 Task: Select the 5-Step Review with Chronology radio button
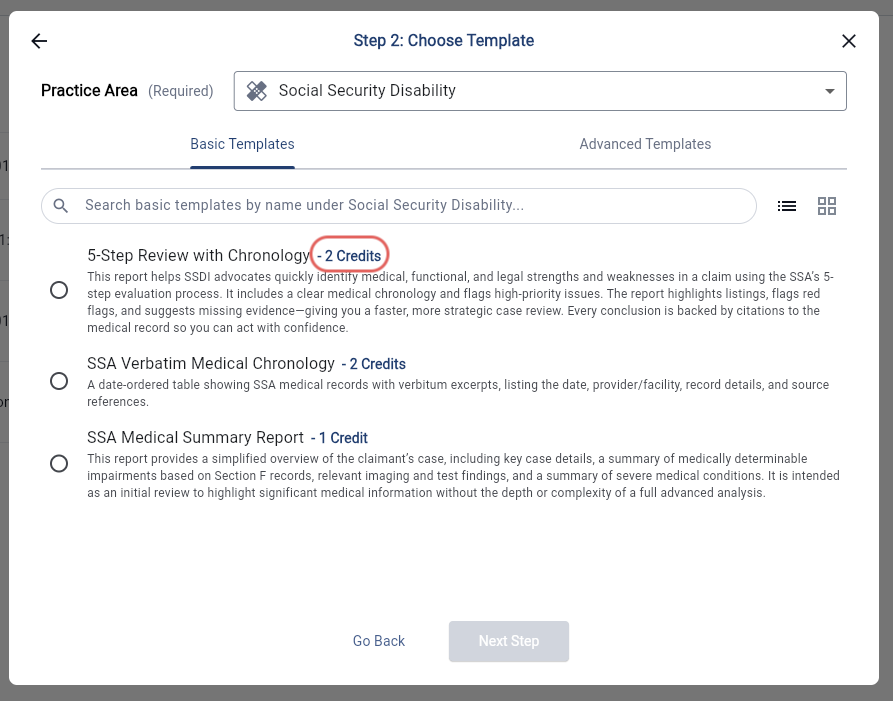tap(59, 290)
